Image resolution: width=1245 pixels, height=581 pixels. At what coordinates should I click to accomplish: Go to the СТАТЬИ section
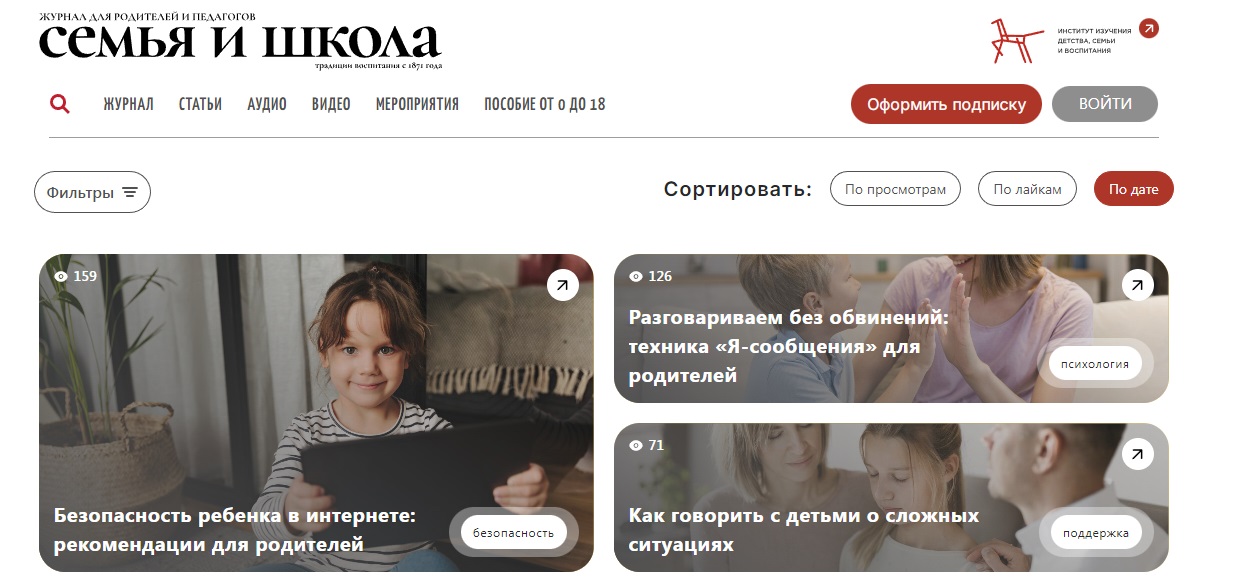(200, 104)
